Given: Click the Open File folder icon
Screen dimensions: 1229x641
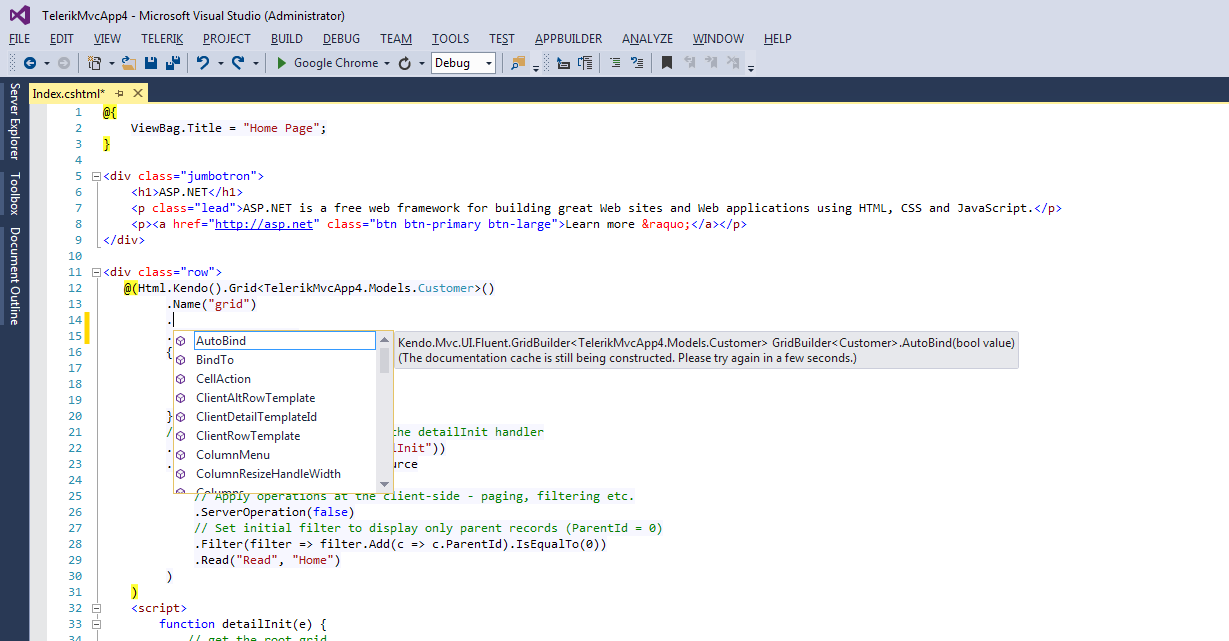Looking at the screenshot, I should click(x=129, y=63).
